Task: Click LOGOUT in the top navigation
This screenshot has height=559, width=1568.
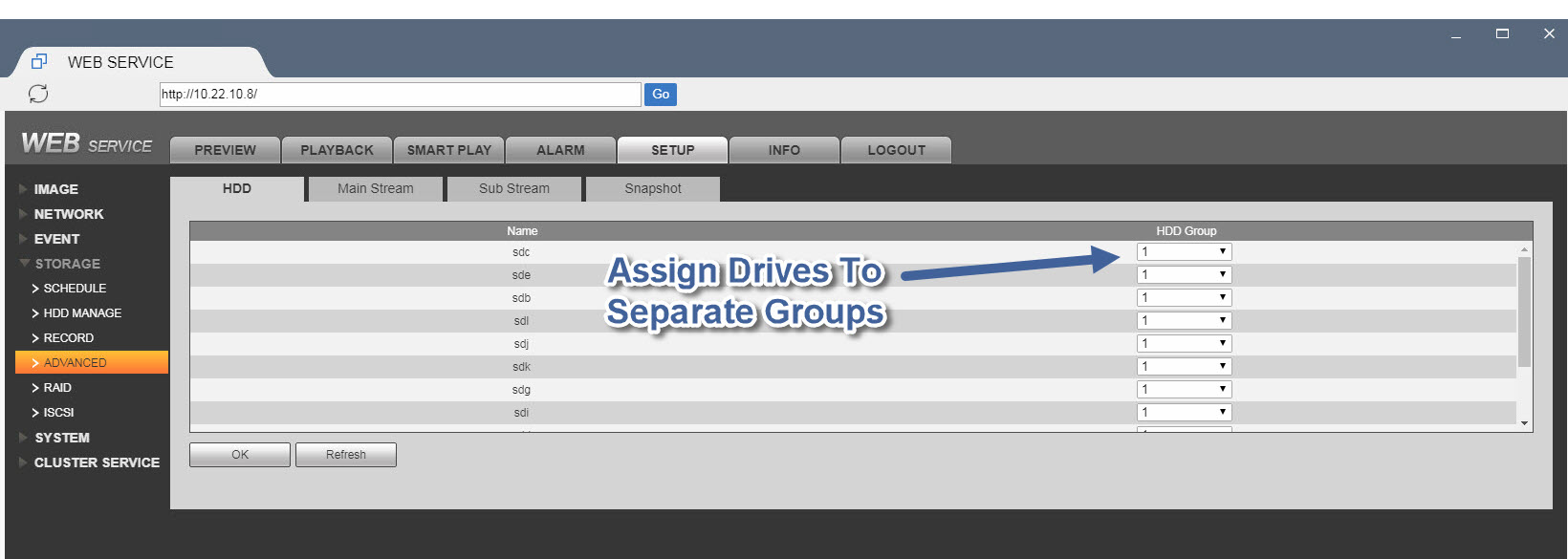Action: pos(896,150)
